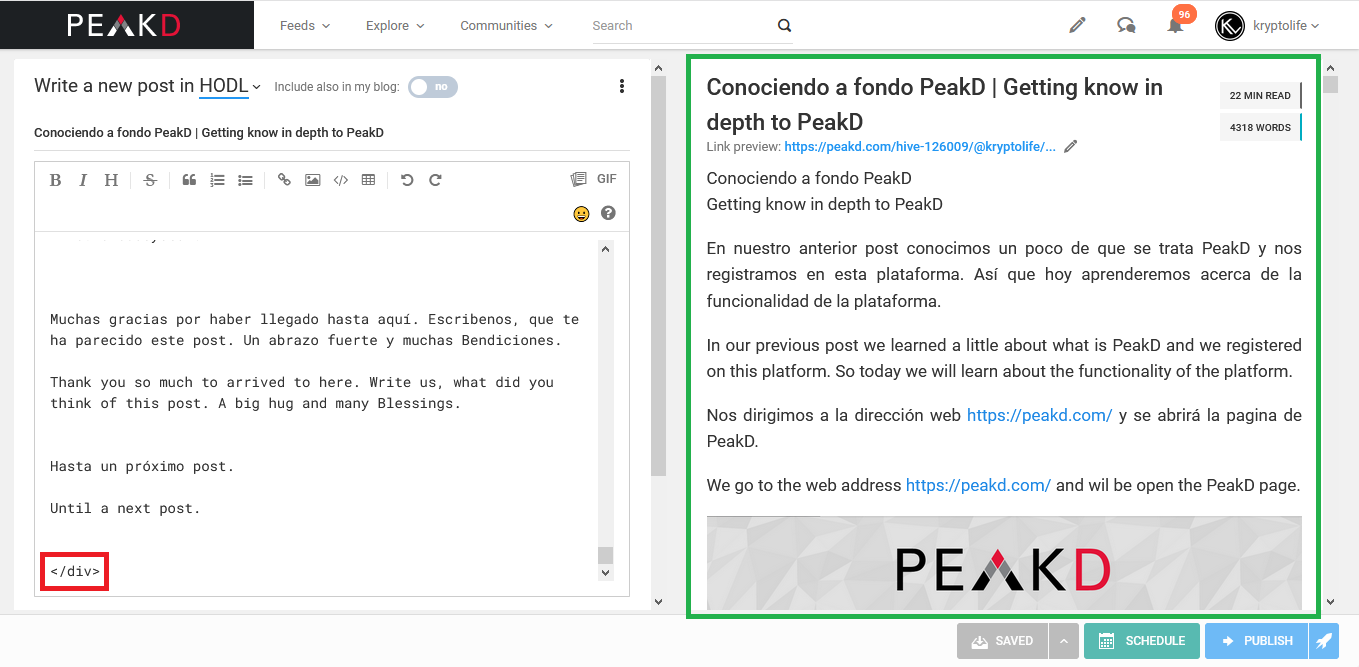Viewport: 1359px width, 667px height.
Task: Click the post title input field
Action: coord(332,133)
